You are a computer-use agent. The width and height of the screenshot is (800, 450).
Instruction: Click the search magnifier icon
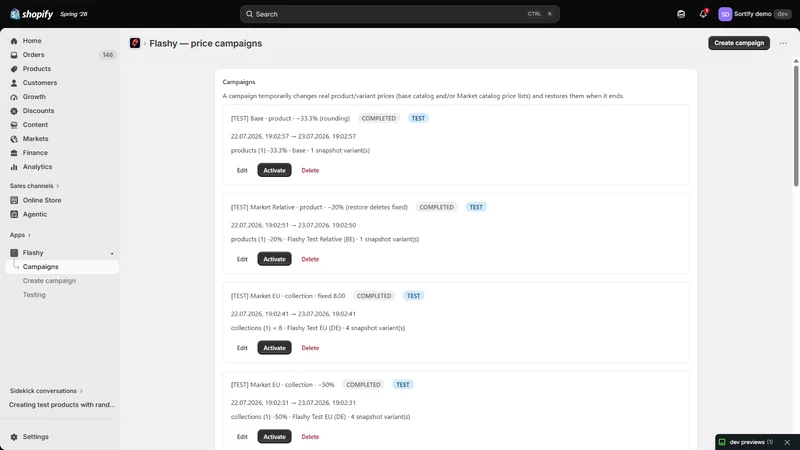pos(249,14)
